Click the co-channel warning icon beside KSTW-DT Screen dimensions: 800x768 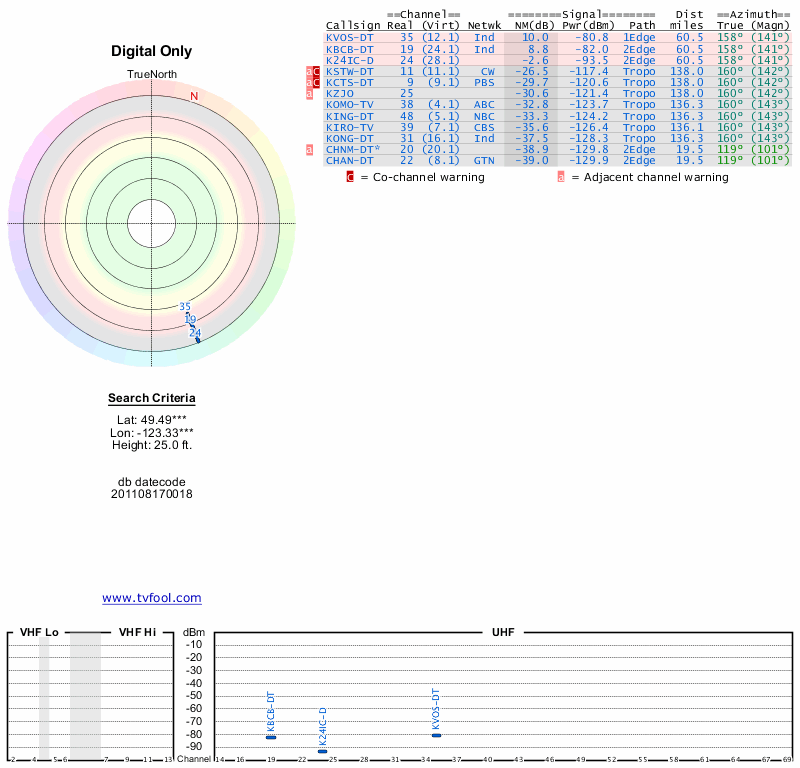tap(316, 72)
